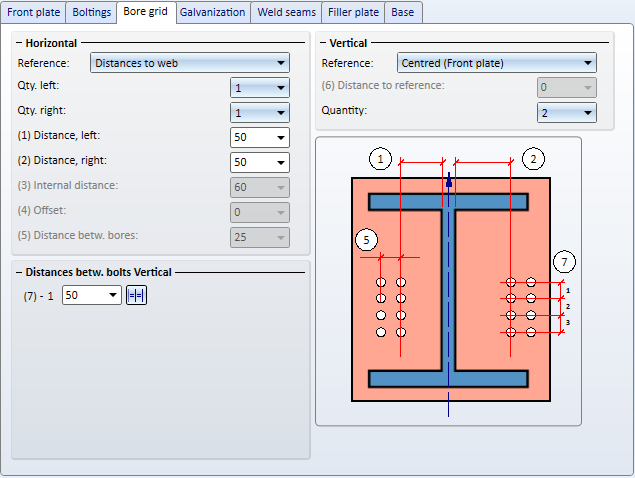635x478 pixels.
Task: Click circled number 1 in the diagram
Action: [x=379, y=158]
